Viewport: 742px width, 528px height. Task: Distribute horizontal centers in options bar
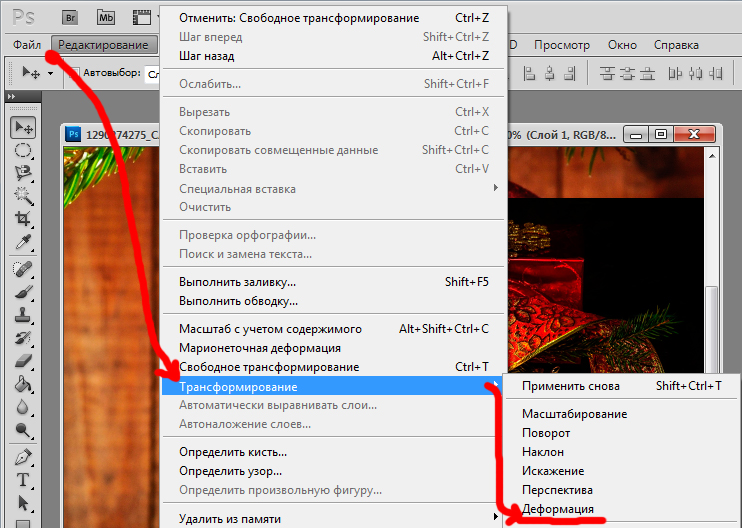tap(696, 73)
